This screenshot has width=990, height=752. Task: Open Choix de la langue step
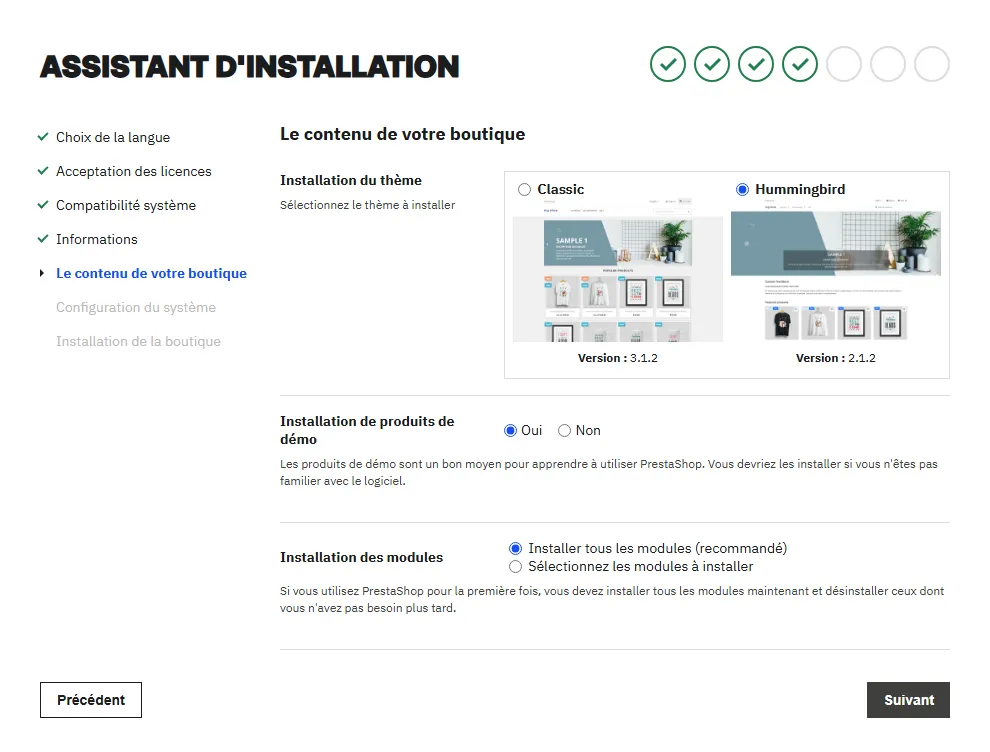[113, 137]
